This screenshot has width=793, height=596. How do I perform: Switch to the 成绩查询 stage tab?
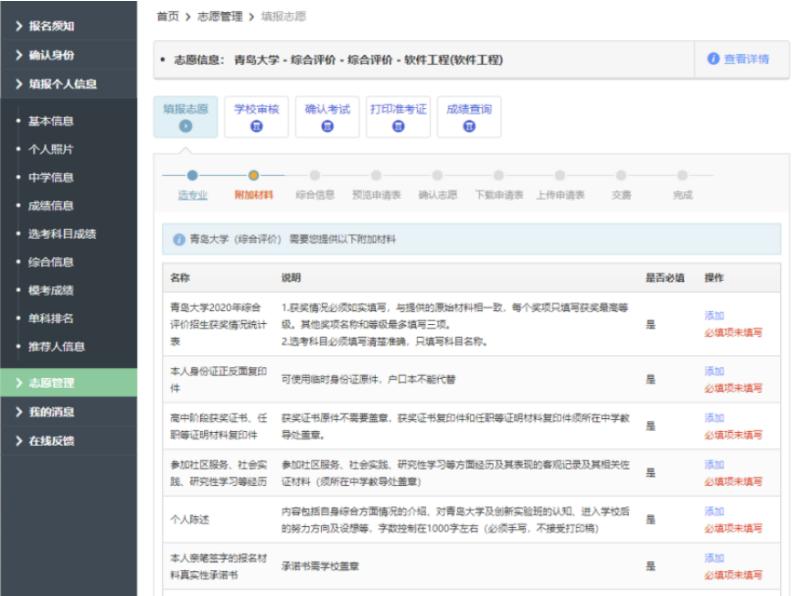click(x=469, y=117)
